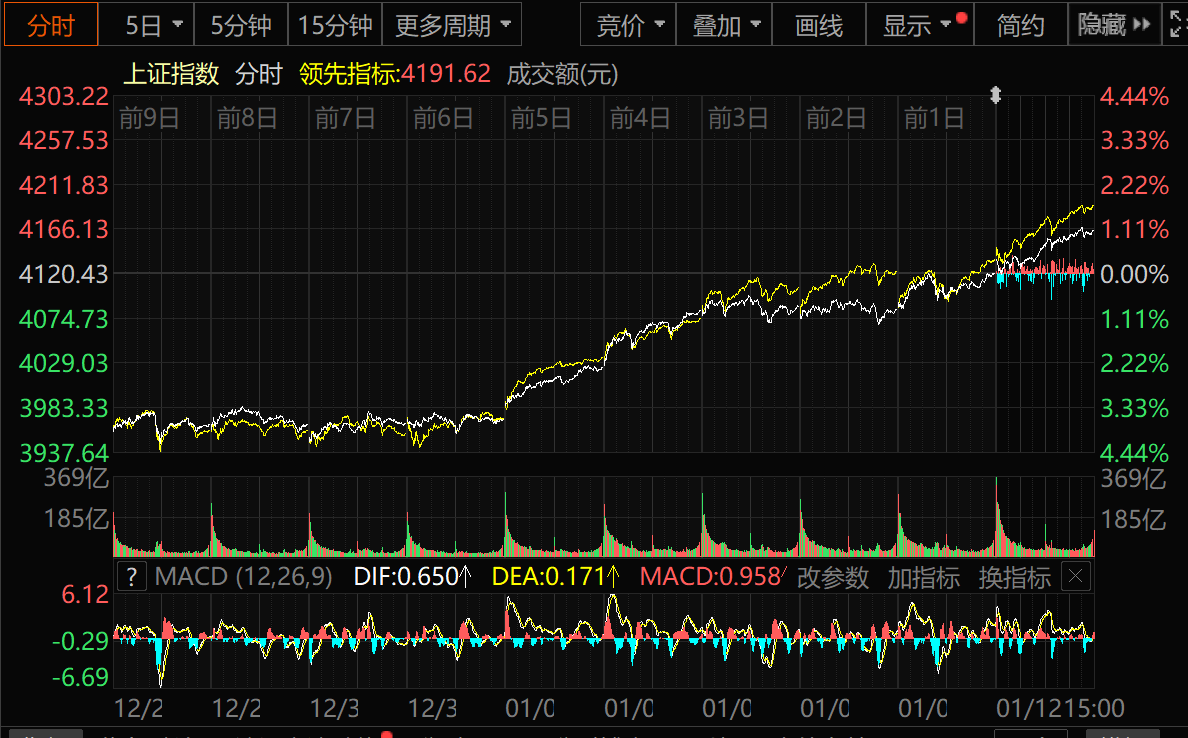Expand the 竞价 dropdown menu
The height and width of the screenshot is (738, 1188).
tap(630, 25)
